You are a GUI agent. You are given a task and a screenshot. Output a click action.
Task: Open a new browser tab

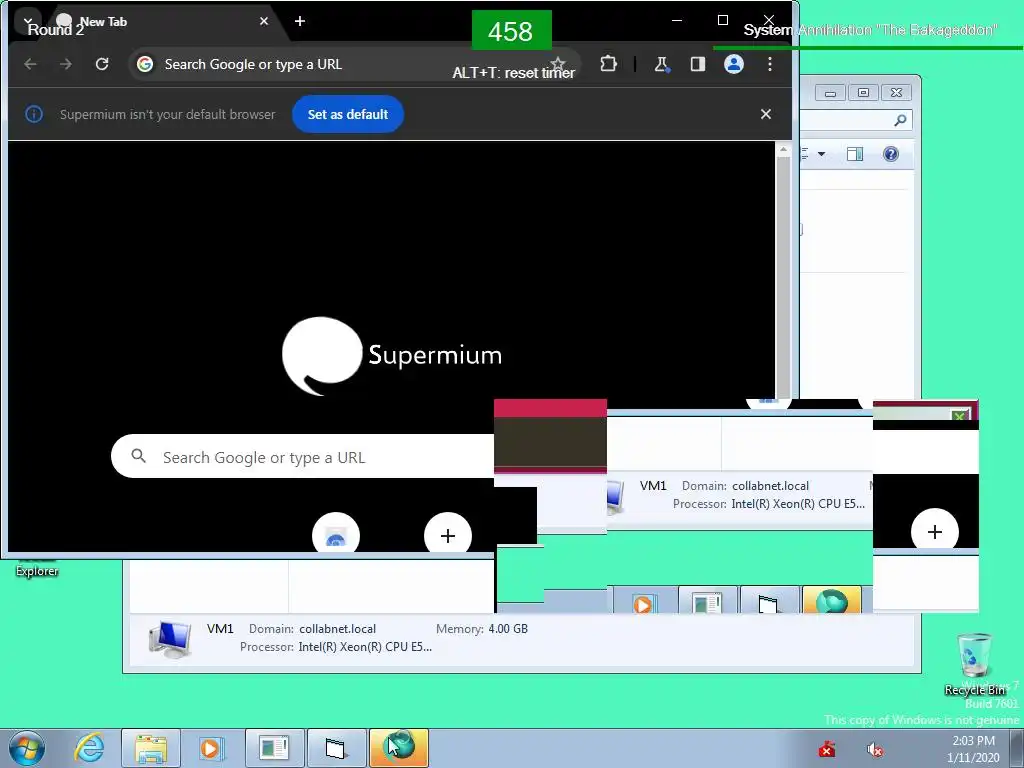tap(300, 22)
